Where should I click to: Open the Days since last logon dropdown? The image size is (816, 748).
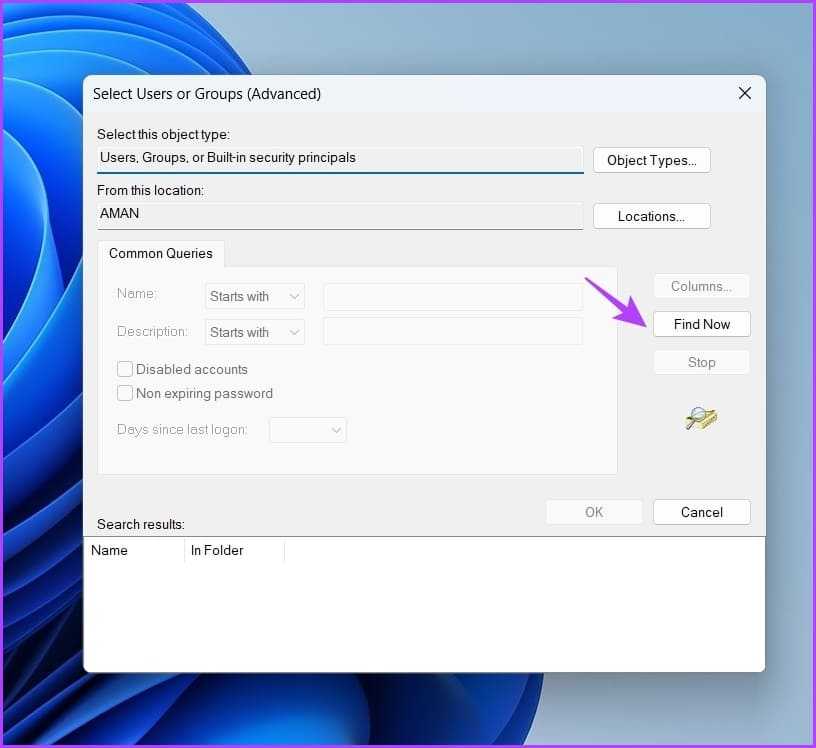point(308,430)
